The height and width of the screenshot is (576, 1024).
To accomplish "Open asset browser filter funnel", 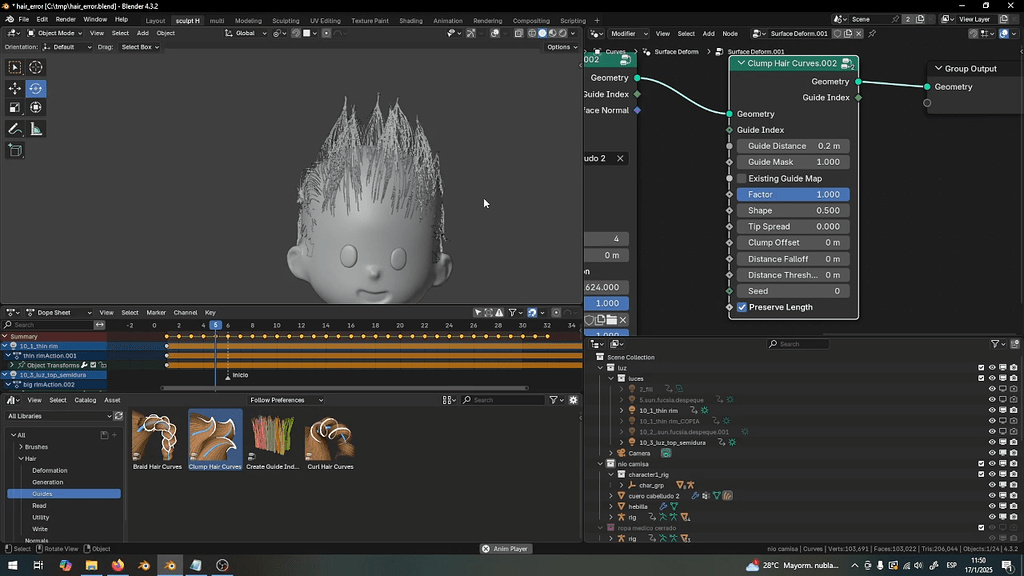I will [x=554, y=400].
